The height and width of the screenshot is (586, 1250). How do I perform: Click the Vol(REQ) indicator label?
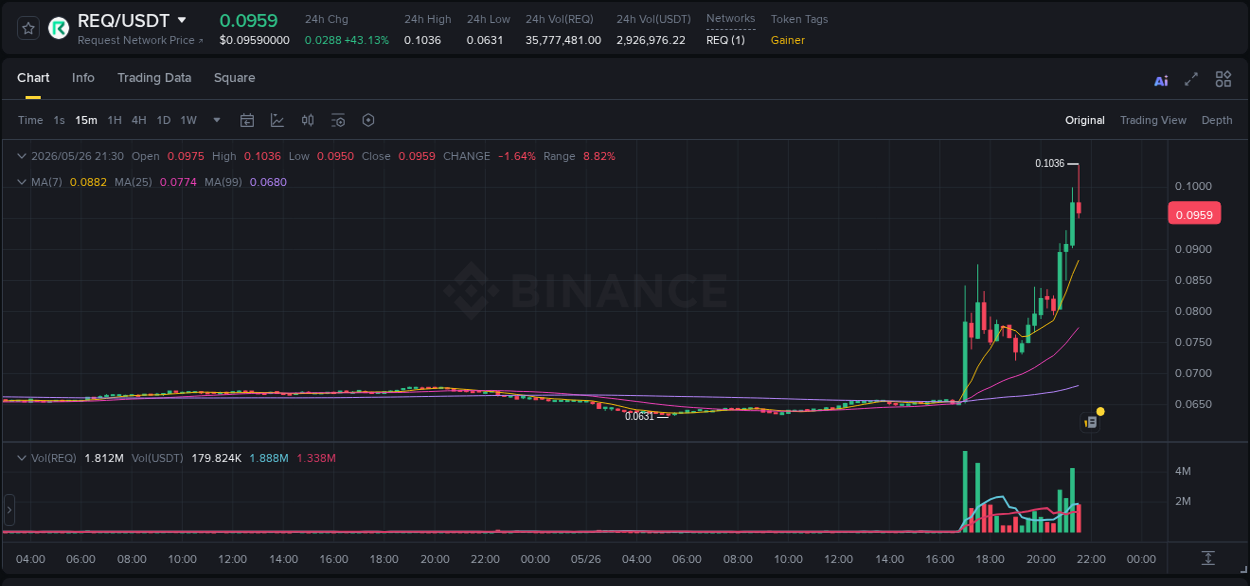pos(53,458)
